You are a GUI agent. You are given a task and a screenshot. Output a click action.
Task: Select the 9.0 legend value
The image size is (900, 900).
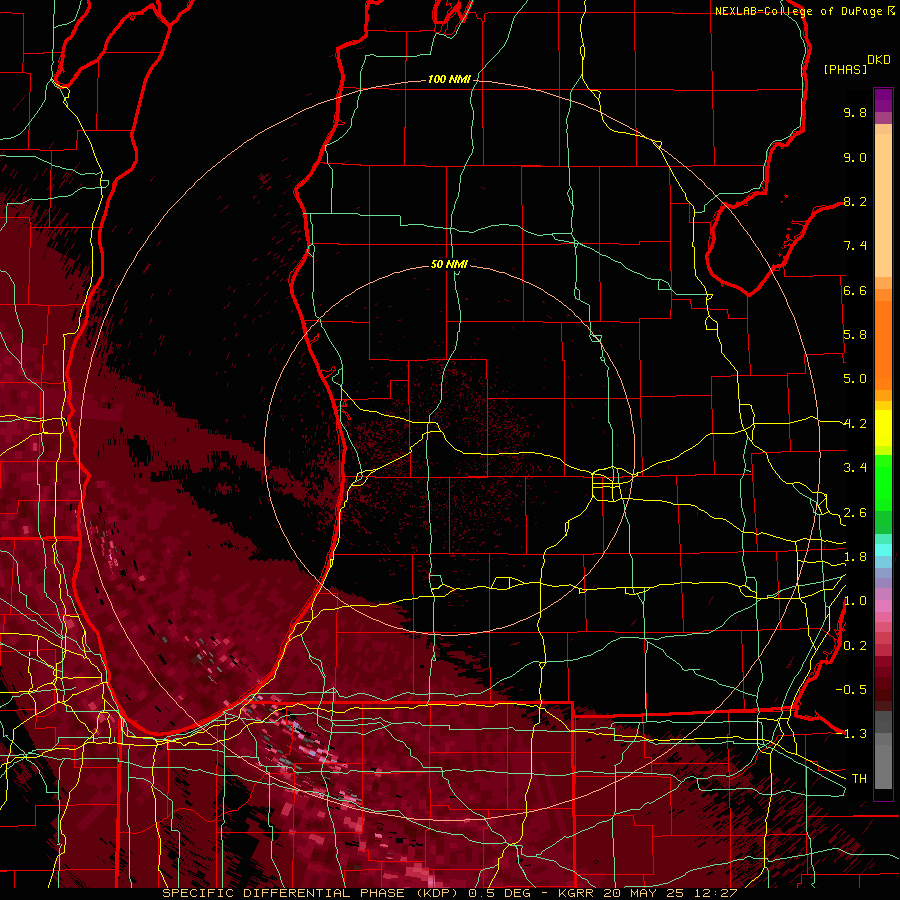tap(855, 157)
